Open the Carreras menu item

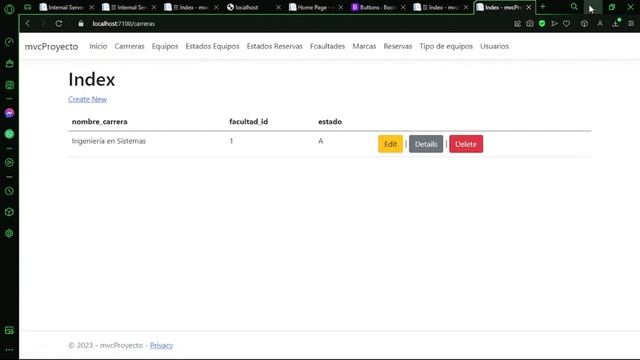coord(129,47)
